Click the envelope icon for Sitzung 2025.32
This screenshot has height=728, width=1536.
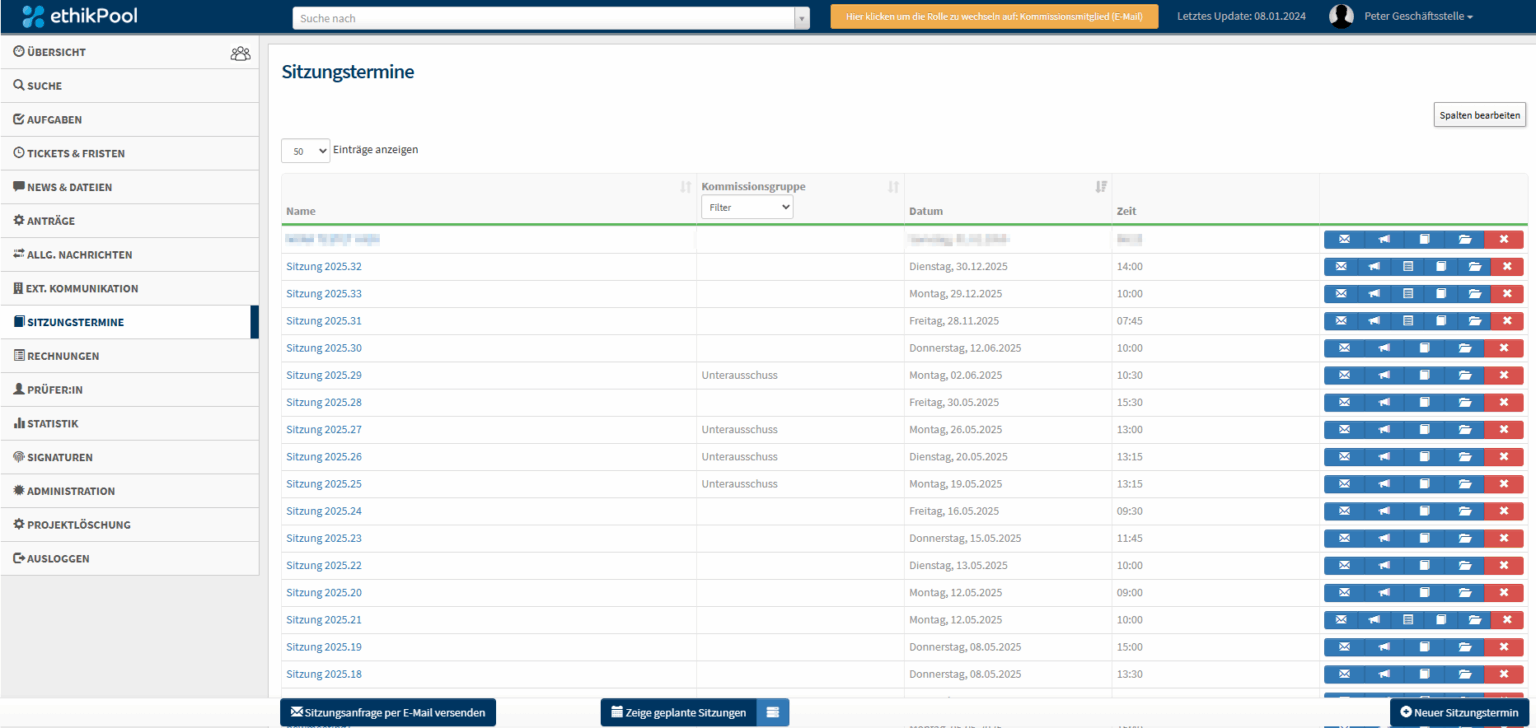coord(1341,267)
